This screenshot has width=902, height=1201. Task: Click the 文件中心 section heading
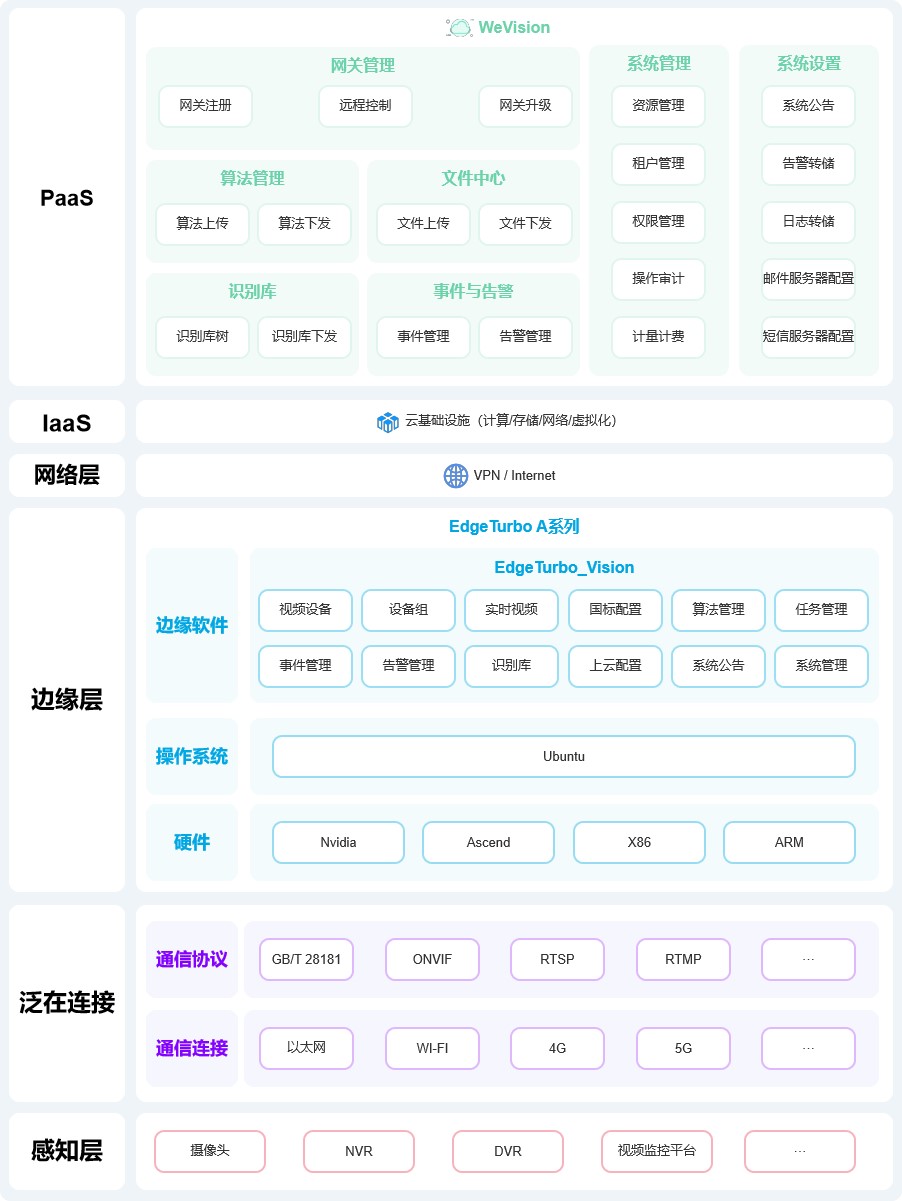coord(473,179)
